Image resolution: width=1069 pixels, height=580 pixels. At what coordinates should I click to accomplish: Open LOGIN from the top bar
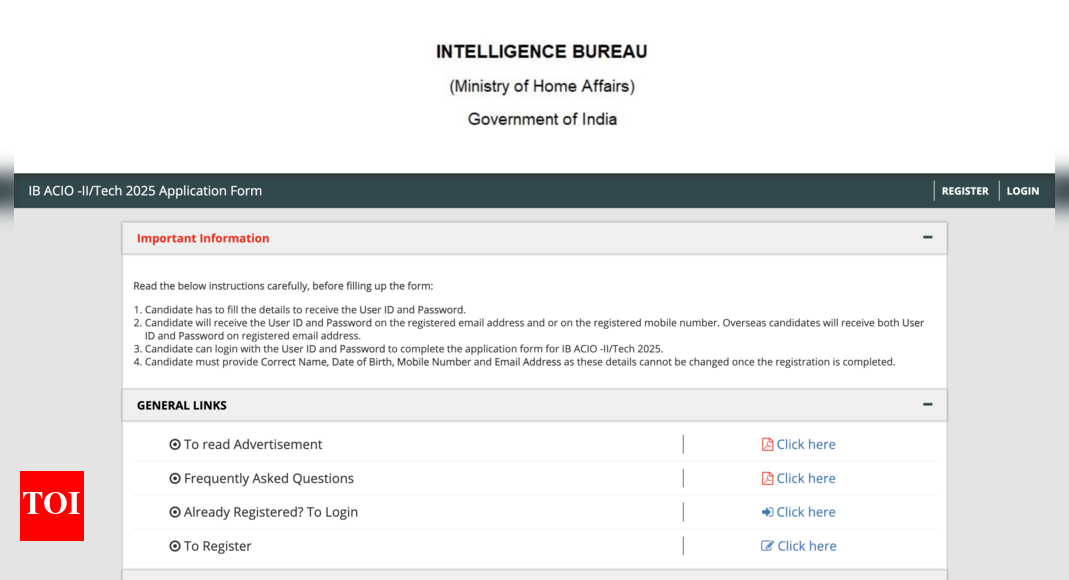(1022, 190)
